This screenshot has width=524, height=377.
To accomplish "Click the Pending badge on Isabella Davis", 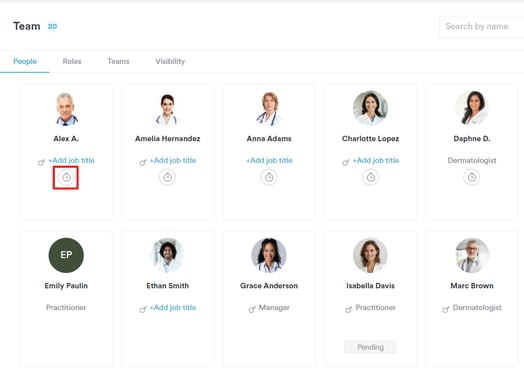I will click(370, 347).
